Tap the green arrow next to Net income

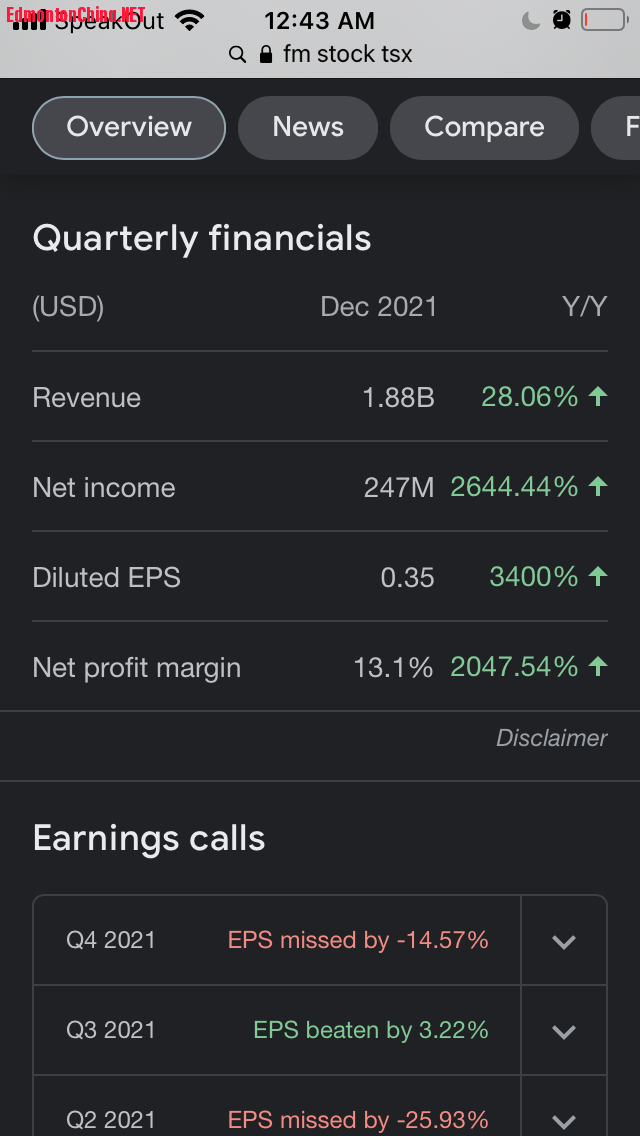tap(598, 487)
